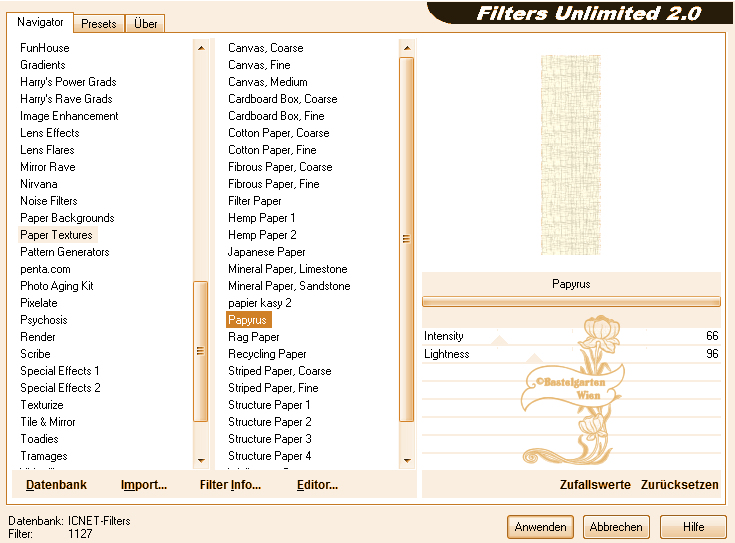The width and height of the screenshot is (735, 543).
Task: Select penta.com category
Action: 45,269
